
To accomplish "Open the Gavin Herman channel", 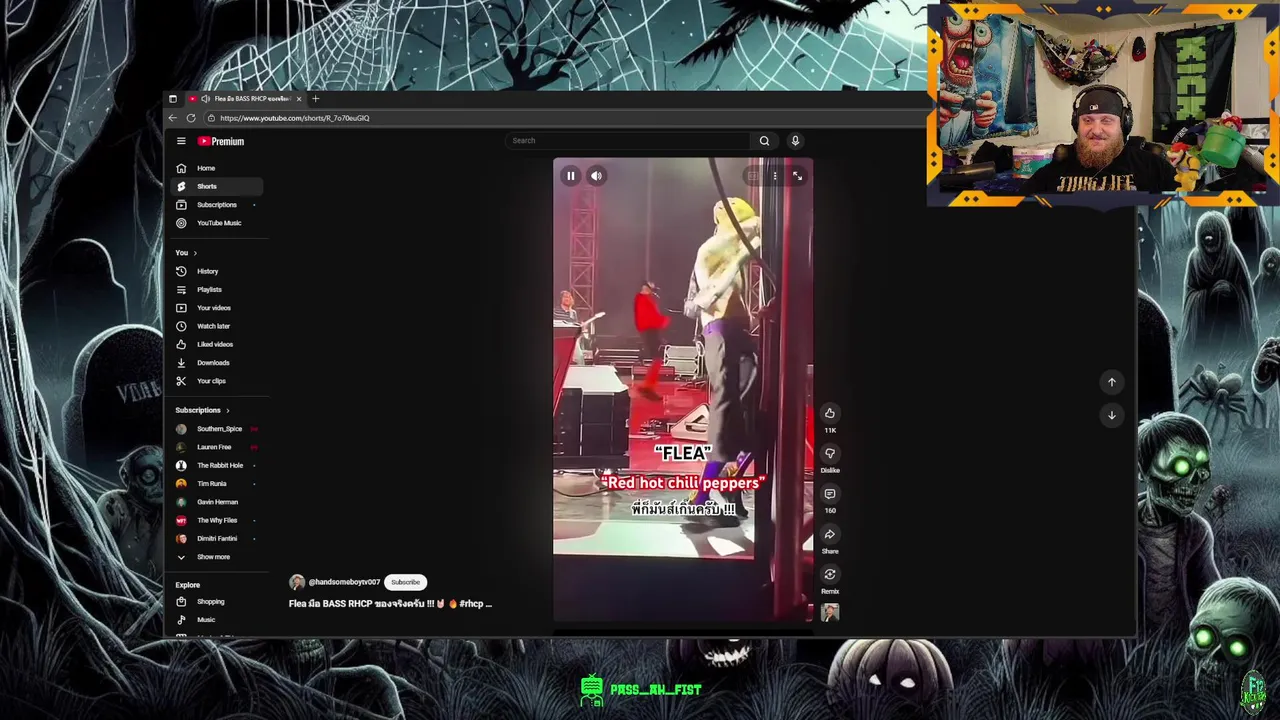I will pos(216,502).
